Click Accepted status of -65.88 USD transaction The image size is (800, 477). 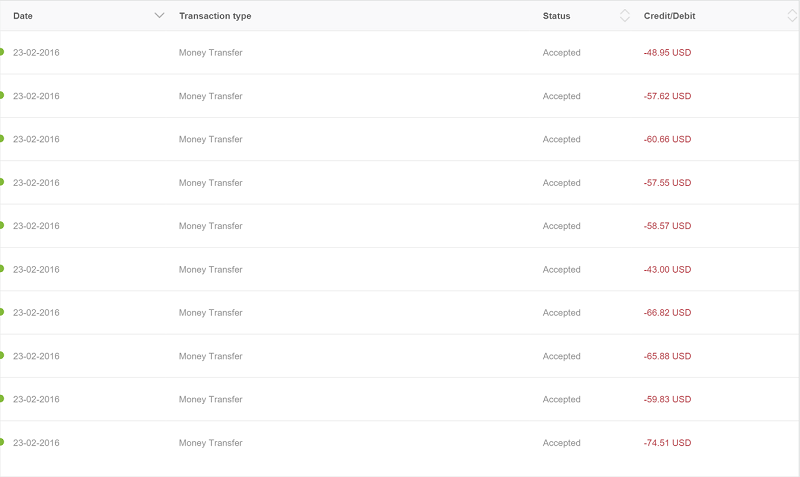561,356
